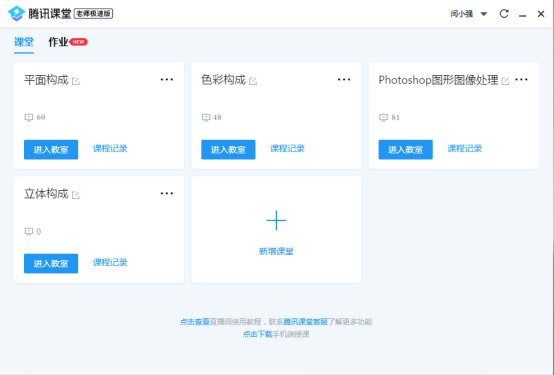Click the refresh icon in title bar
This screenshot has width=554, height=375.
pos(504,14)
